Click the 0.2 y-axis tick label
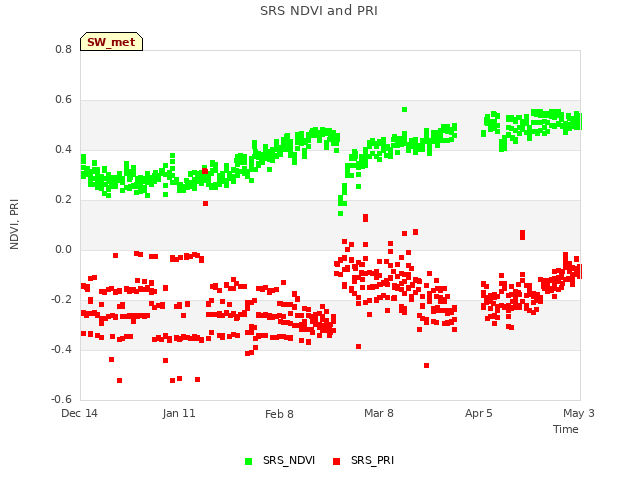The width and height of the screenshot is (640, 480). pyautogui.click(x=63, y=200)
